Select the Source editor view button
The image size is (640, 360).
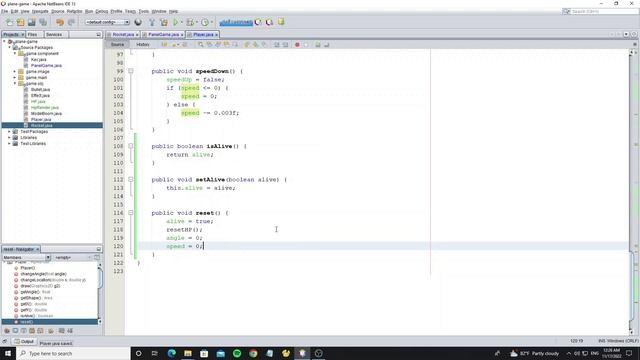118,44
